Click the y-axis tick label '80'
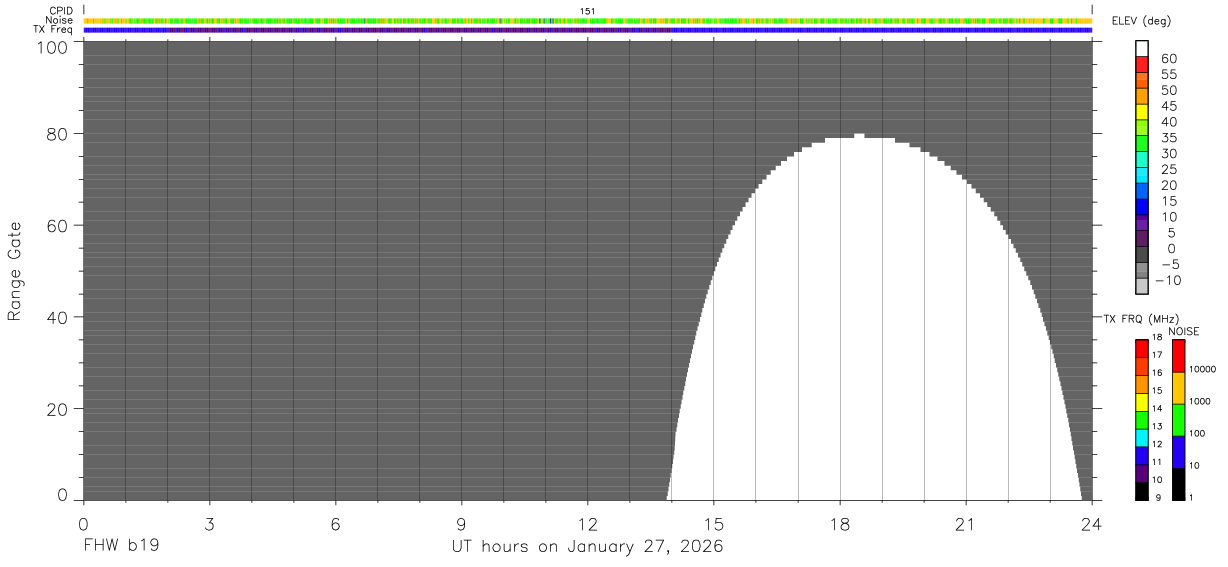This screenshot has height=567, width=1228. click(57, 133)
